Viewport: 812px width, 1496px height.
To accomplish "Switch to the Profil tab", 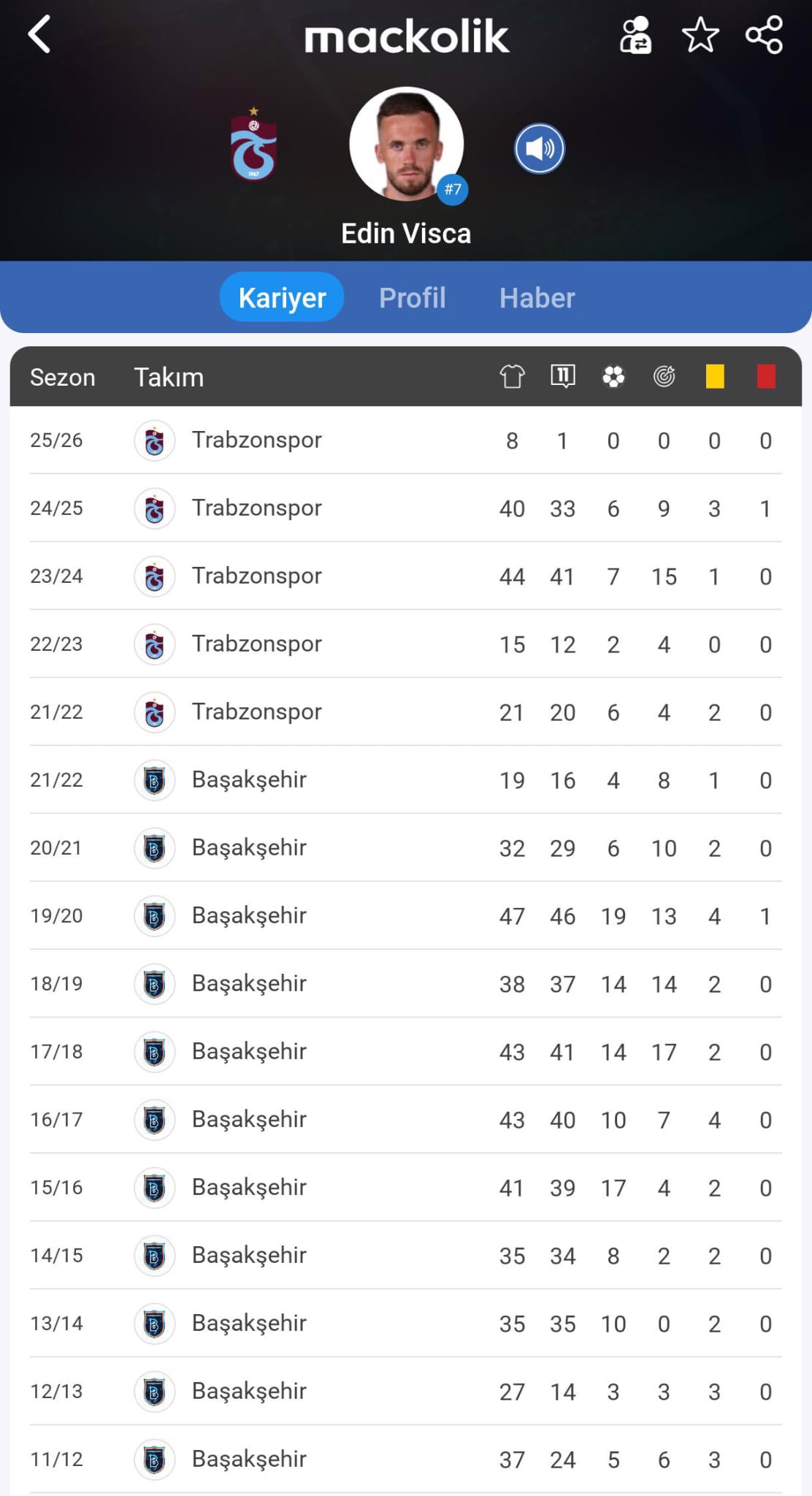I will click(x=412, y=298).
